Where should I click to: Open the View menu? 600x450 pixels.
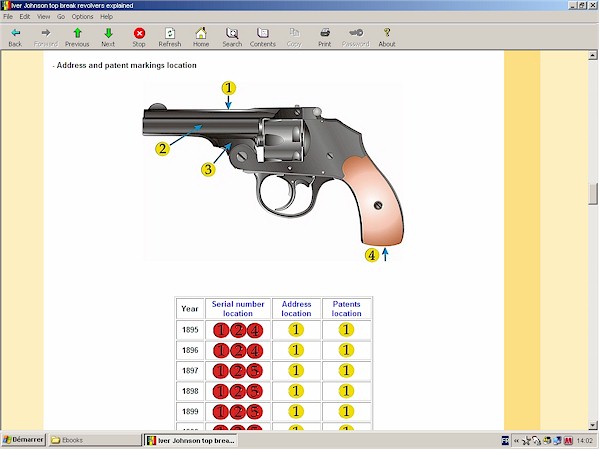point(44,16)
